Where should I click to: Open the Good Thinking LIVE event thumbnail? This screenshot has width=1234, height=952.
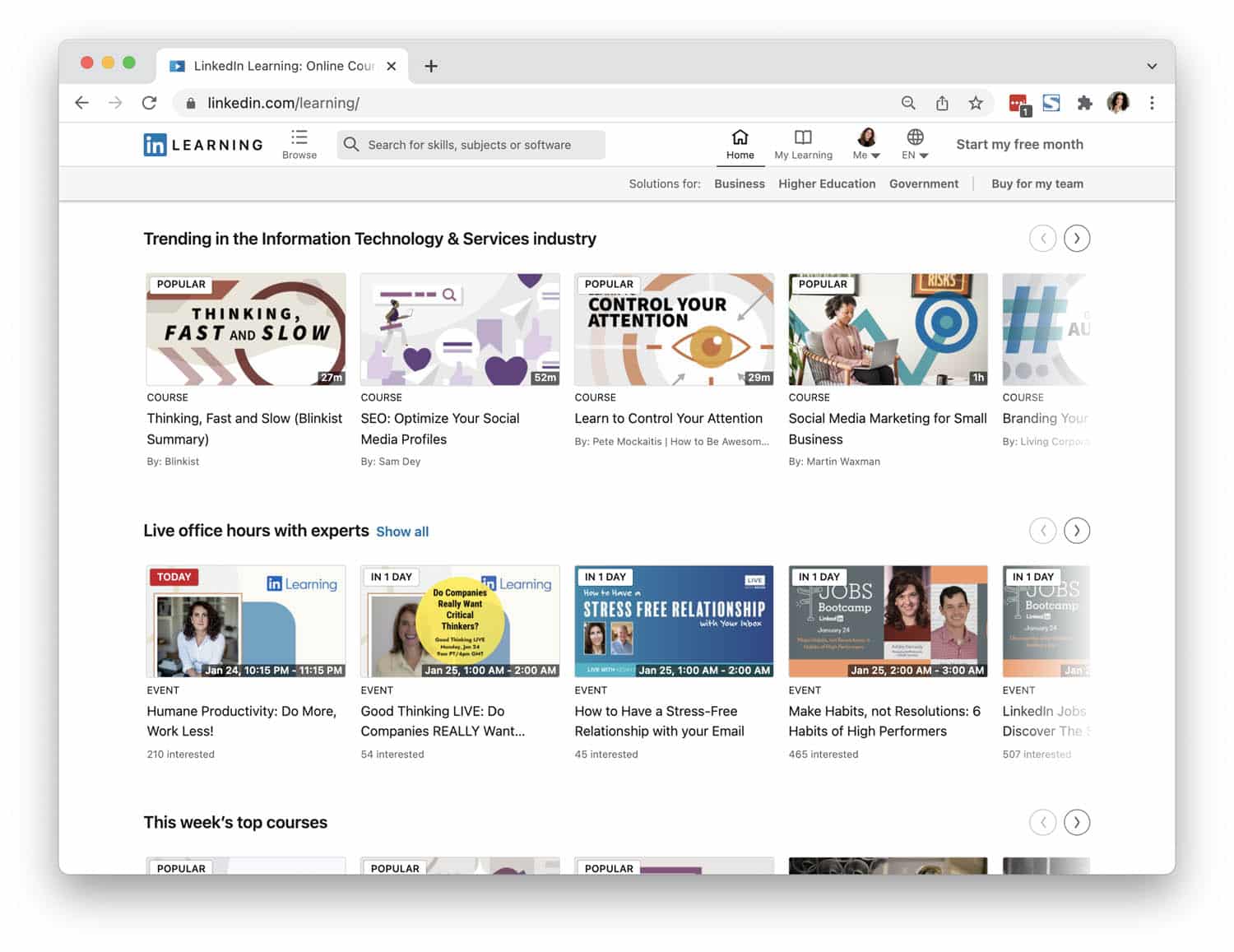(460, 621)
